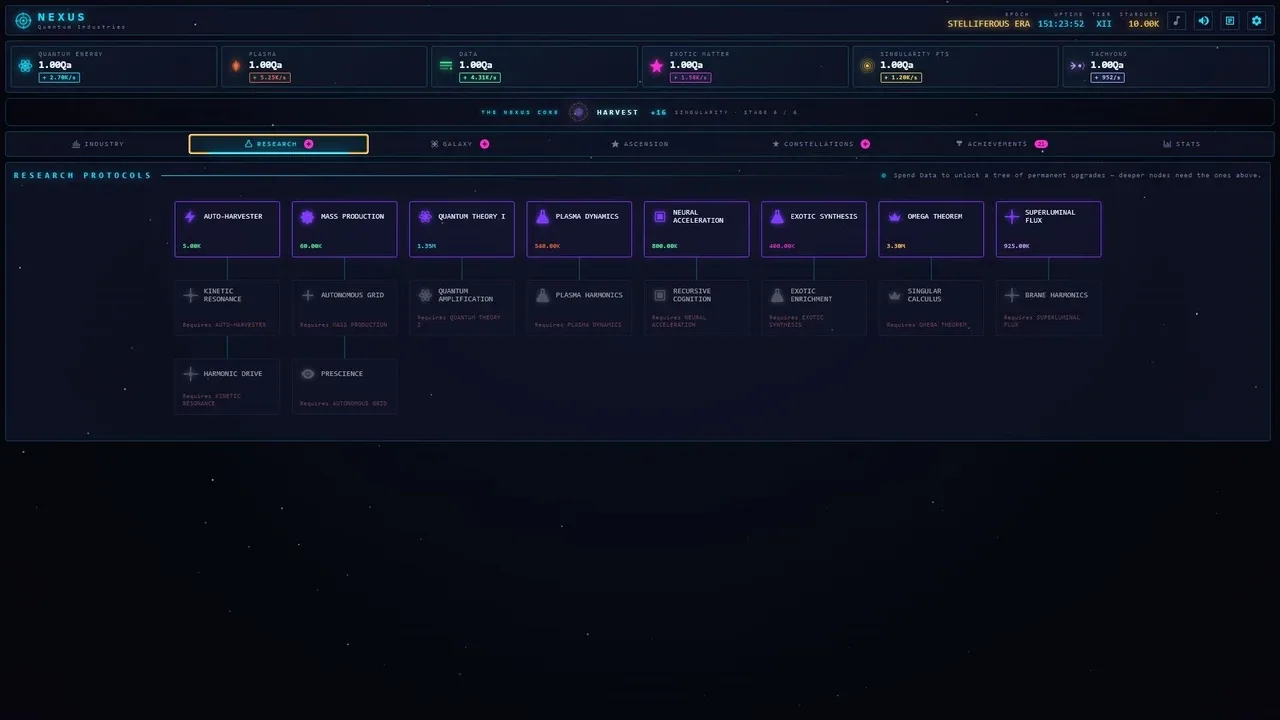Click the Nexus Core harvest orb
This screenshot has width=1280, height=720.
[x=578, y=112]
